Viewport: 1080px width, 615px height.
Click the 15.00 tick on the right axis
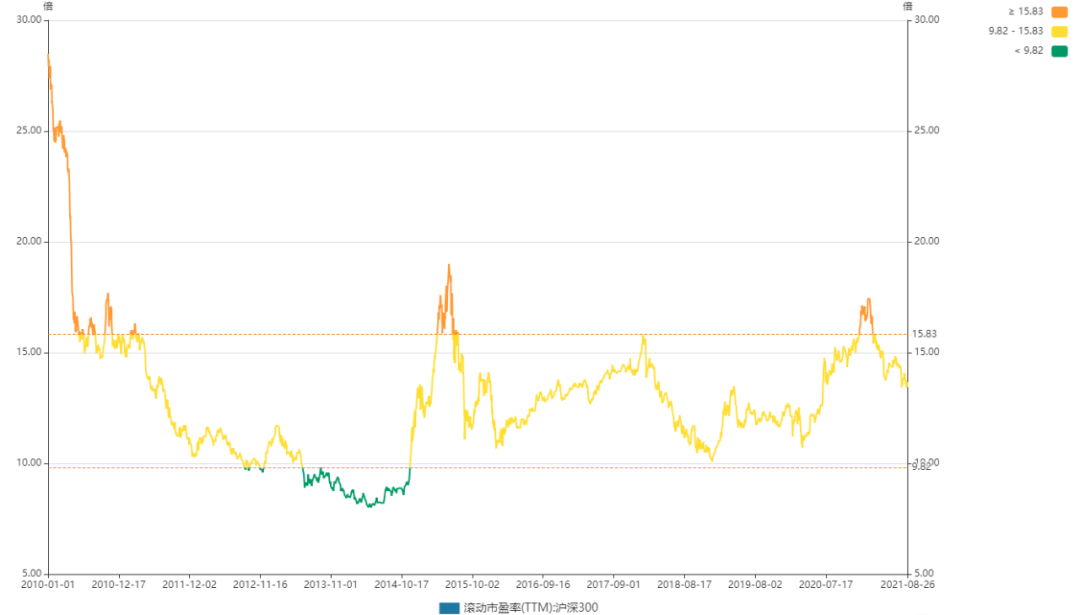pyautogui.click(x=926, y=352)
